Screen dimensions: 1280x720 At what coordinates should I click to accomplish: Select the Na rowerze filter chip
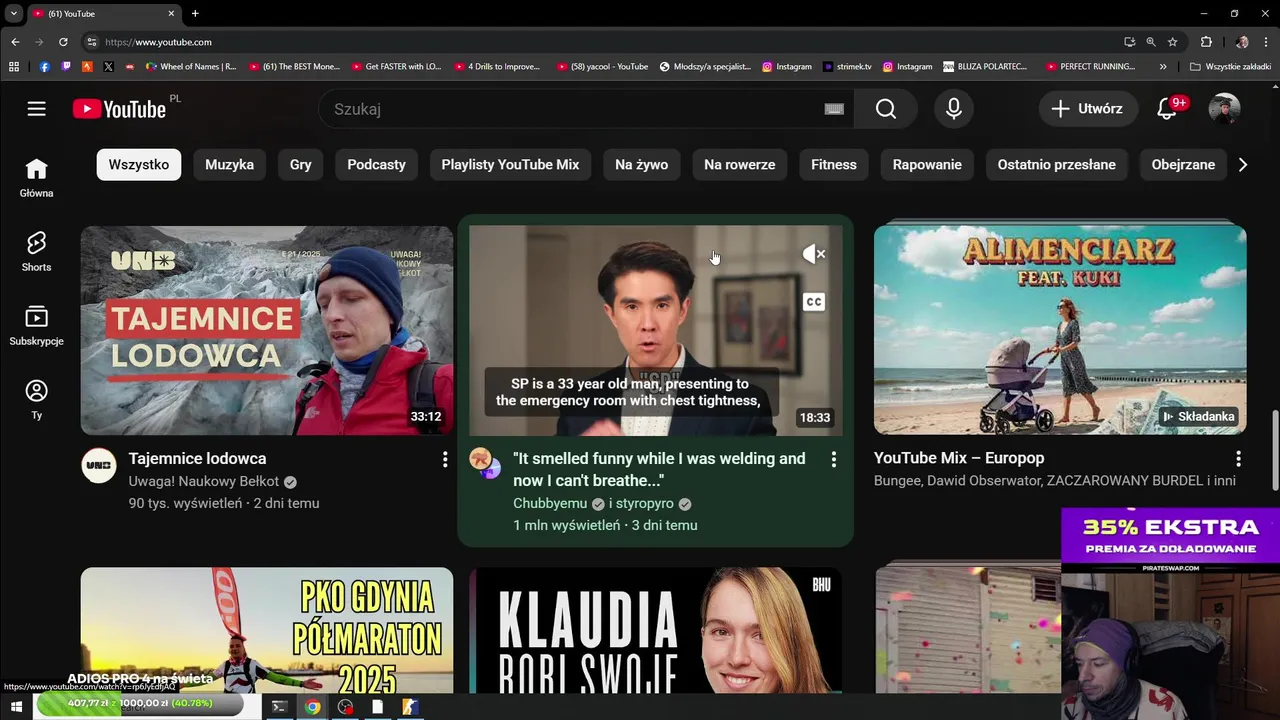click(739, 165)
